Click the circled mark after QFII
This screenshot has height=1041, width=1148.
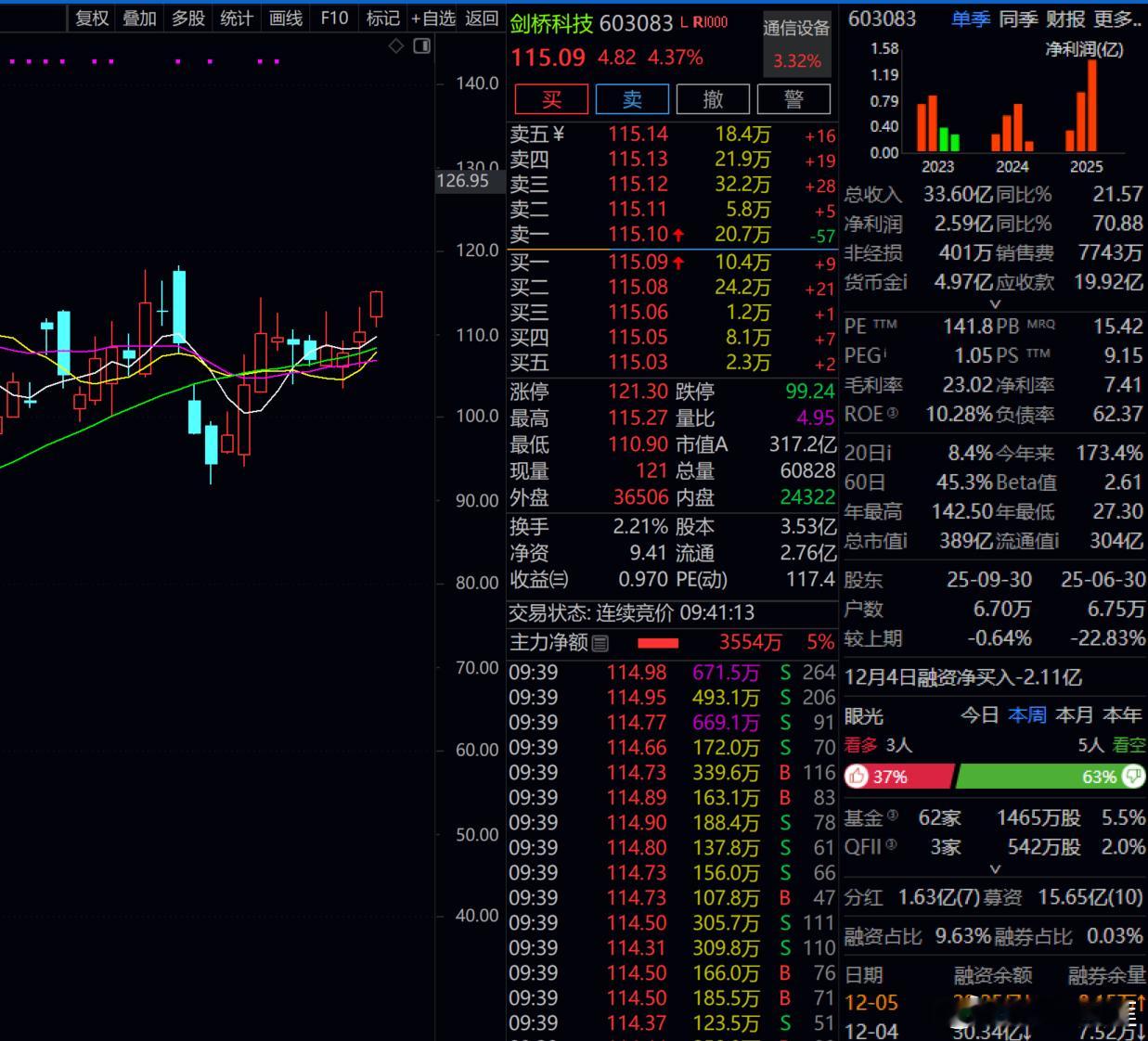click(892, 844)
